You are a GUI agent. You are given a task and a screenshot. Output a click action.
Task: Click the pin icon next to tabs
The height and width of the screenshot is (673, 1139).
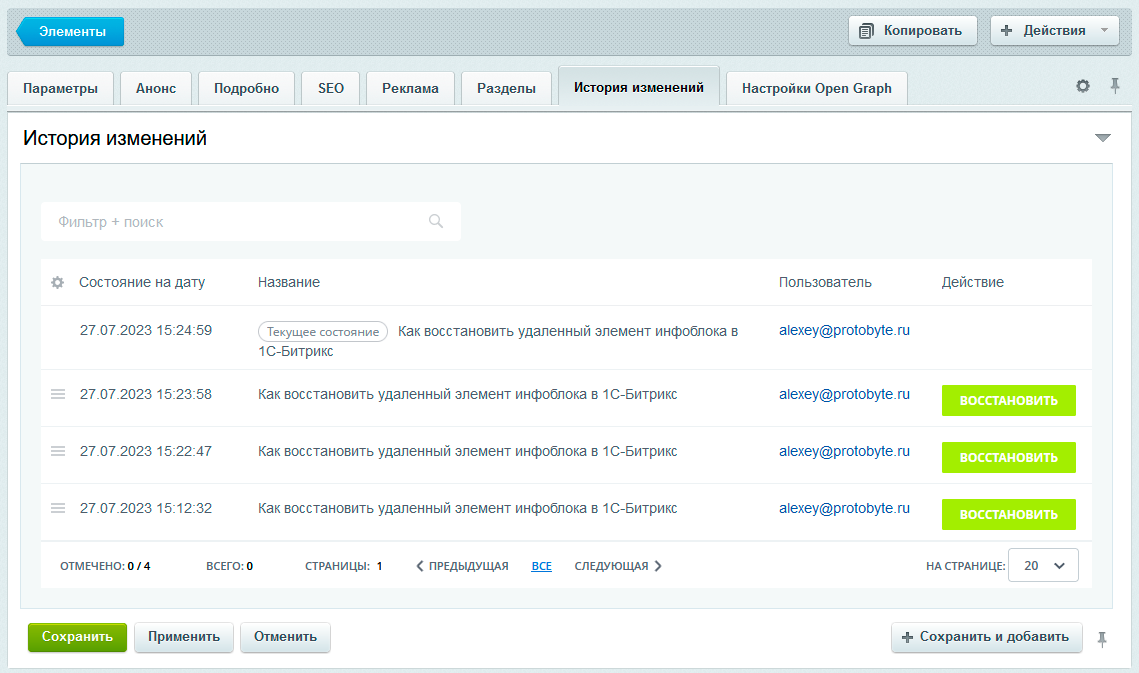click(x=1115, y=87)
